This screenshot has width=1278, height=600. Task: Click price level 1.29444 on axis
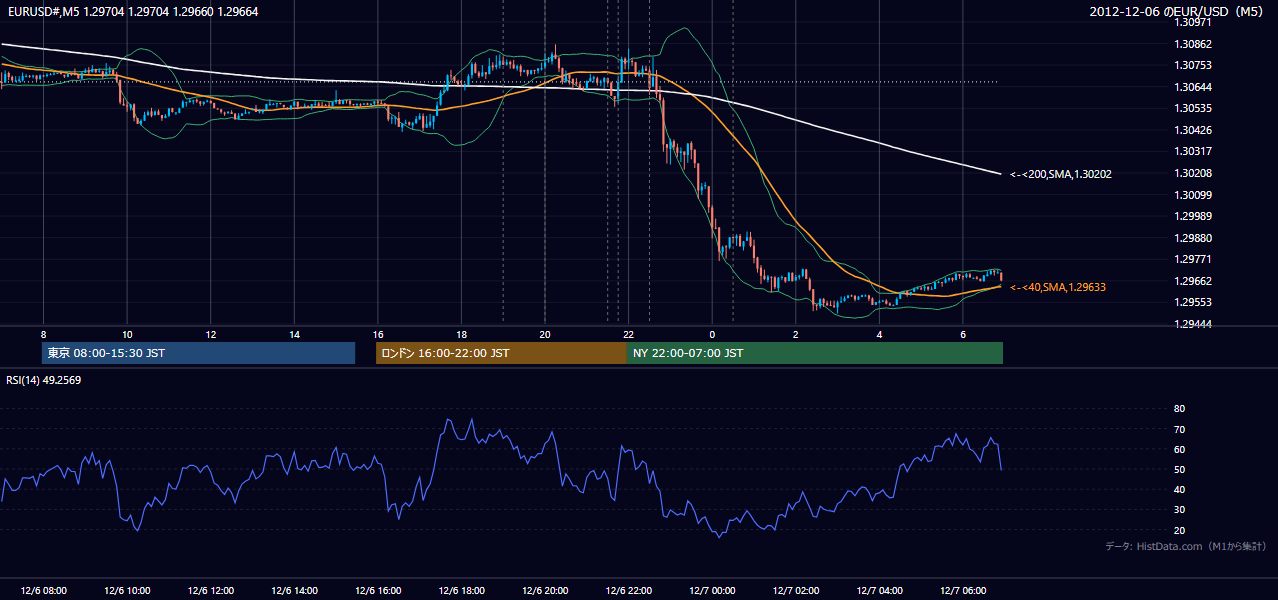(x=1193, y=324)
